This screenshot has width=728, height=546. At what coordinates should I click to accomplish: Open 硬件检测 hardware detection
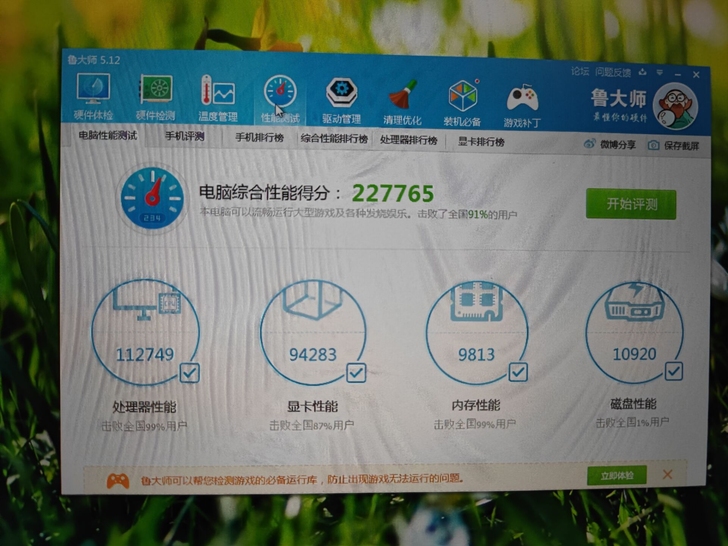tap(156, 97)
